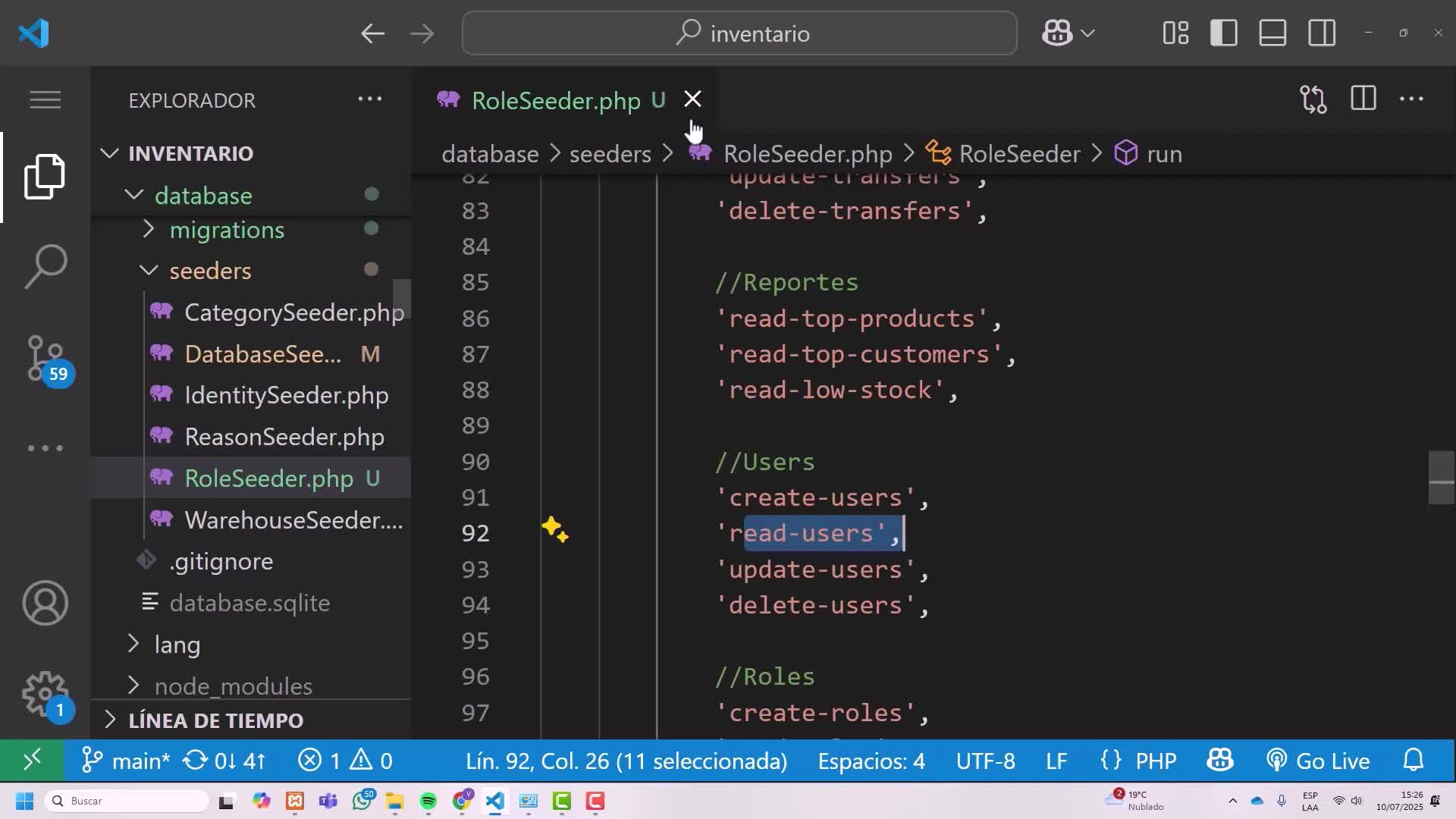
Task: Expand the lang folder
Action: pyautogui.click(x=133, y=644)
